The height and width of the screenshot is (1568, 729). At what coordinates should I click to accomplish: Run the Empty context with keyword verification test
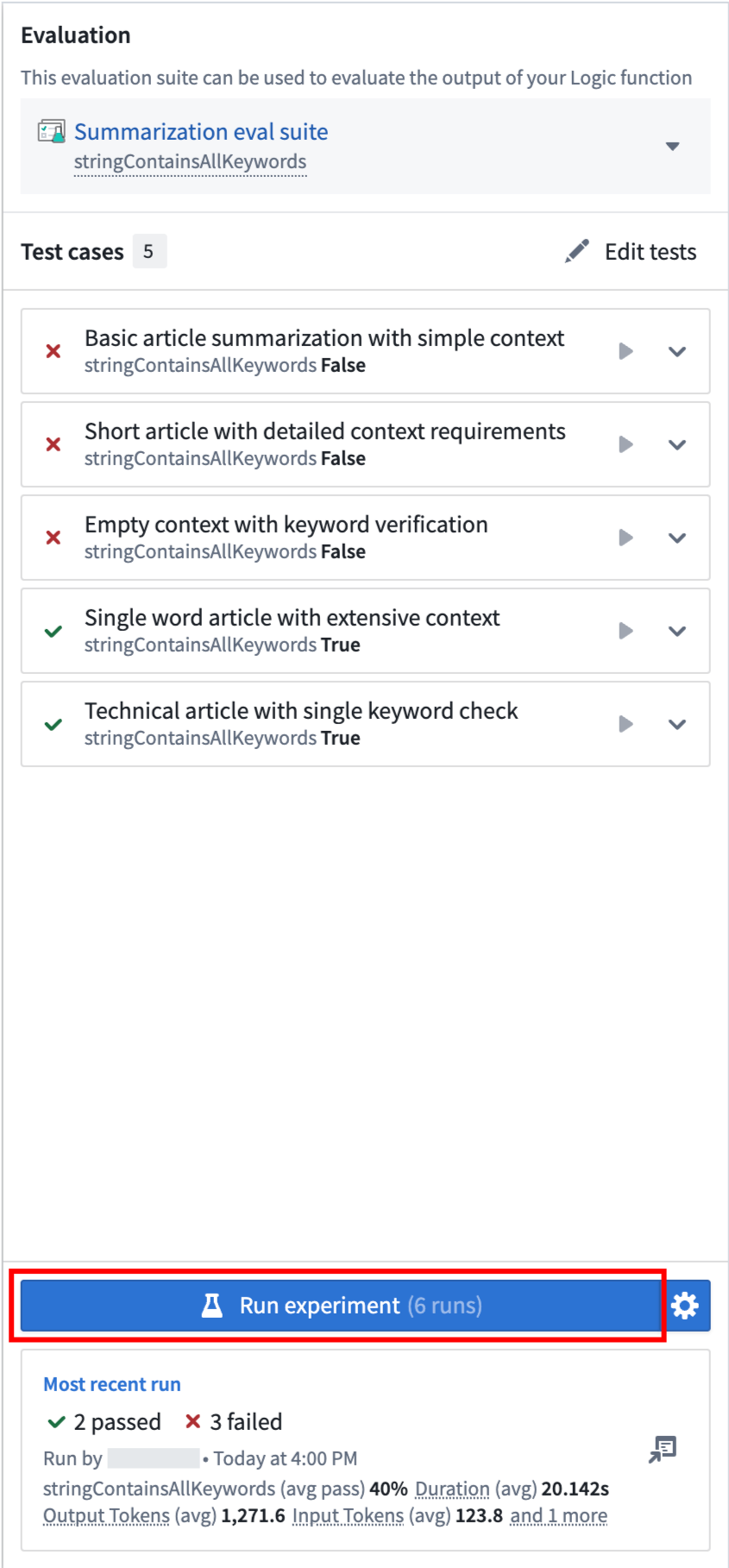[626, 538]
